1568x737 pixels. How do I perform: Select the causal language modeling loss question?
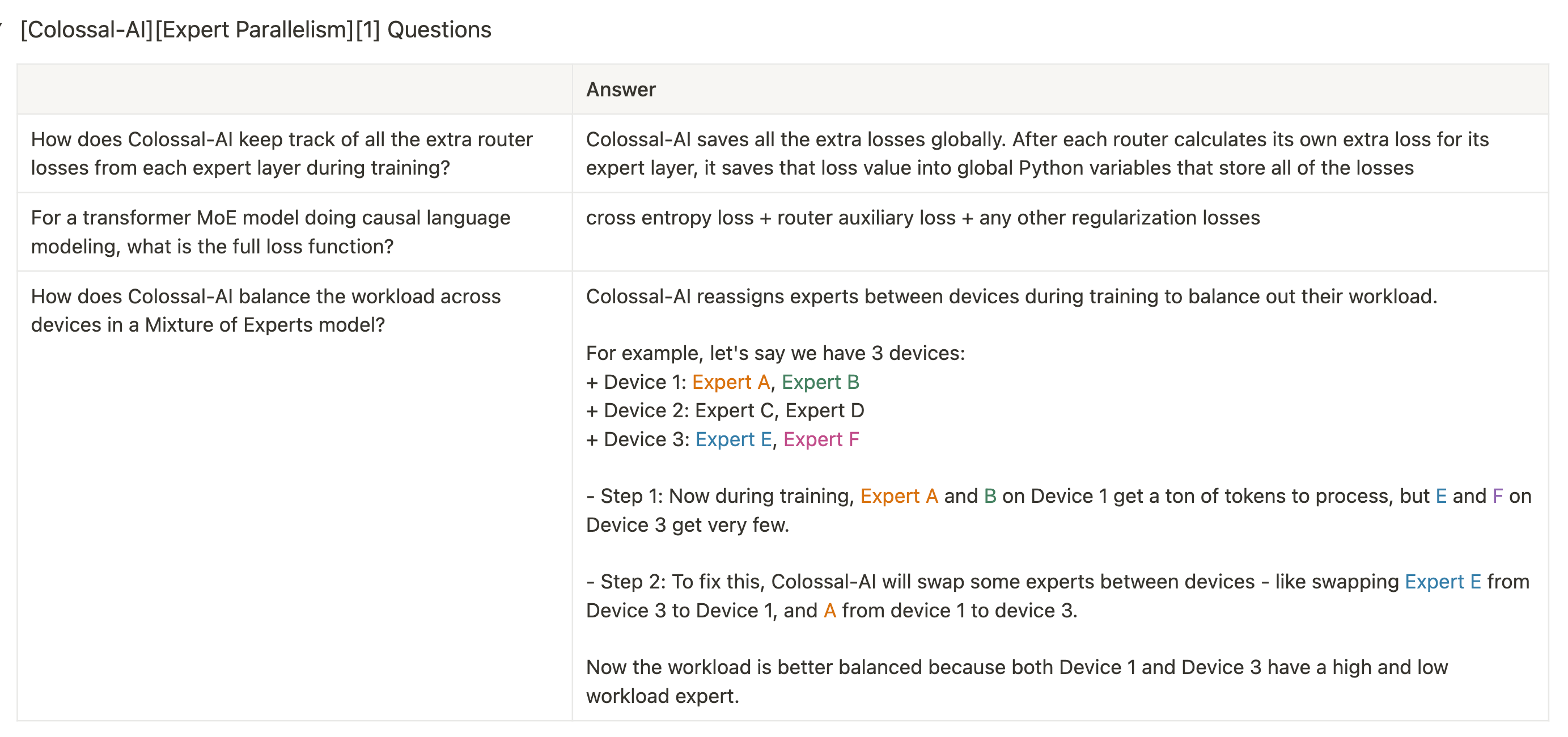[x=271, y=232]
